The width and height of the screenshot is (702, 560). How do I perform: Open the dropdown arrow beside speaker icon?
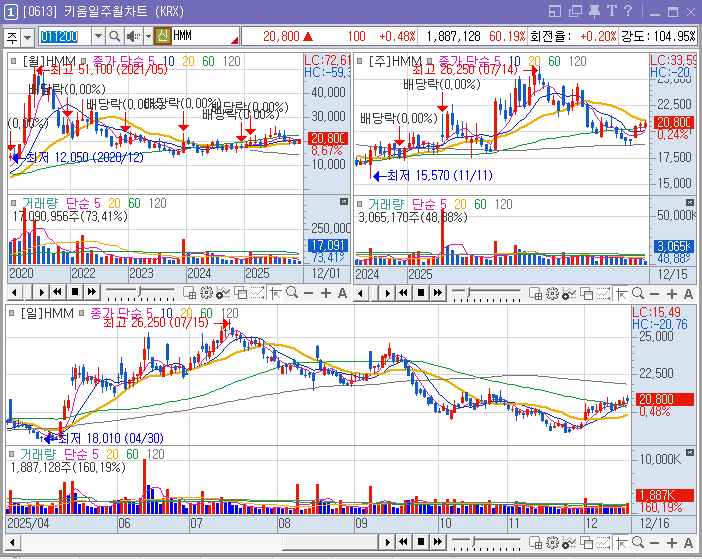148,36
